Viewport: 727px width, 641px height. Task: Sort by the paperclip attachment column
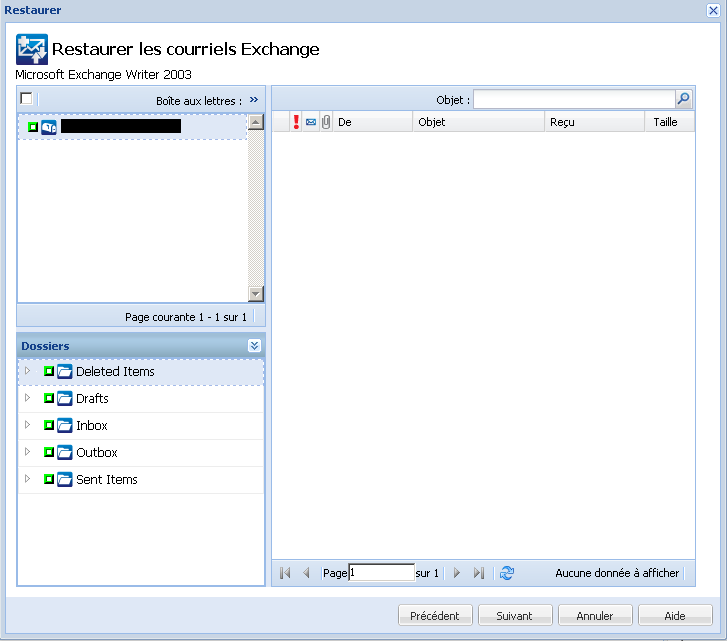[325, 122]
